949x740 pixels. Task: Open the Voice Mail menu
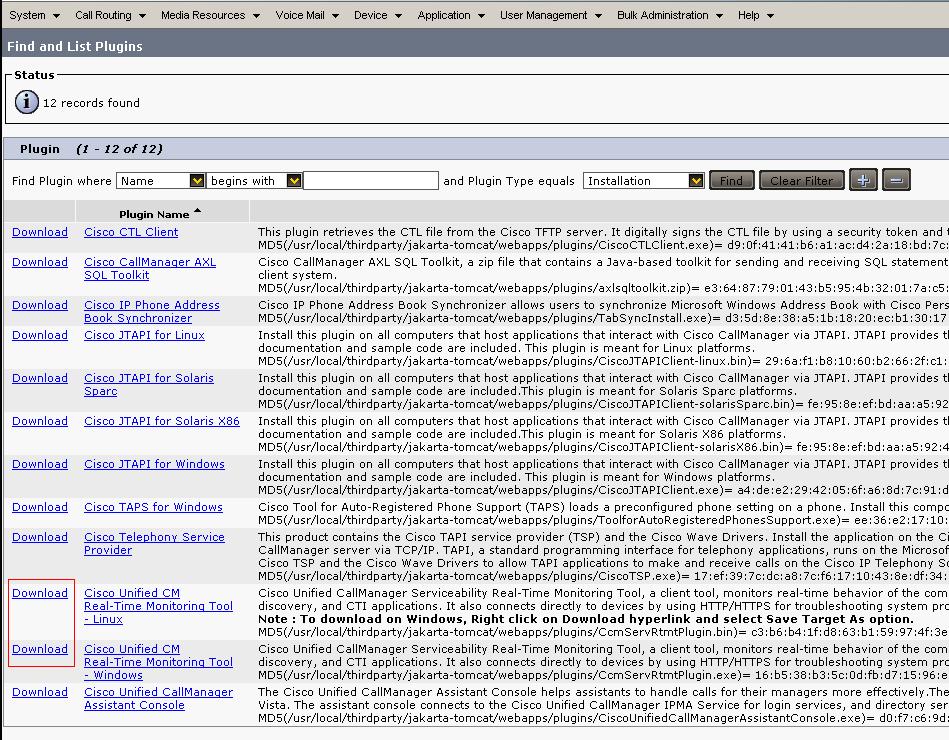[x=307, y=15]
